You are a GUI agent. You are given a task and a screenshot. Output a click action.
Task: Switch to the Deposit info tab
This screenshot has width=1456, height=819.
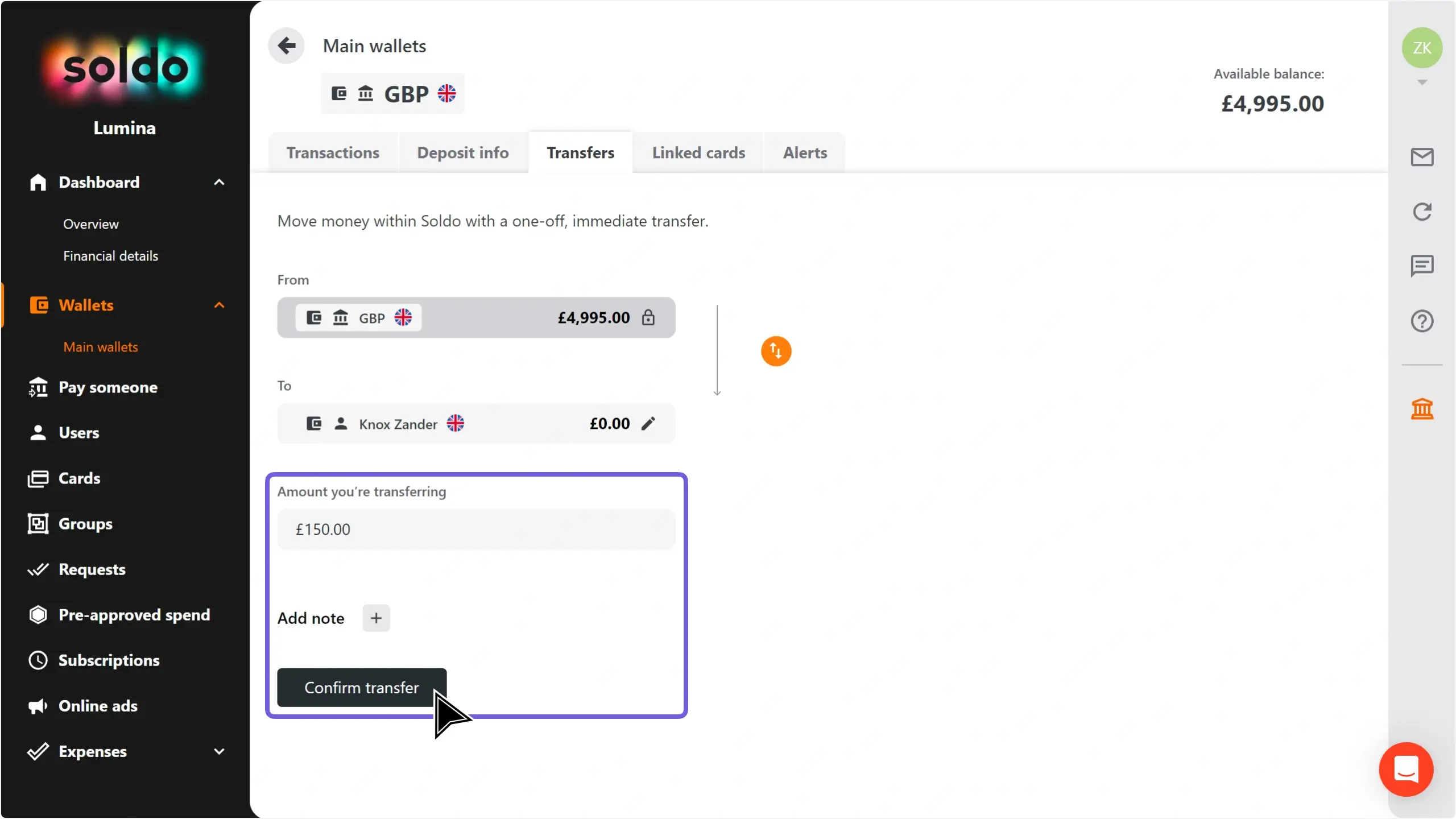pos(462,152)
